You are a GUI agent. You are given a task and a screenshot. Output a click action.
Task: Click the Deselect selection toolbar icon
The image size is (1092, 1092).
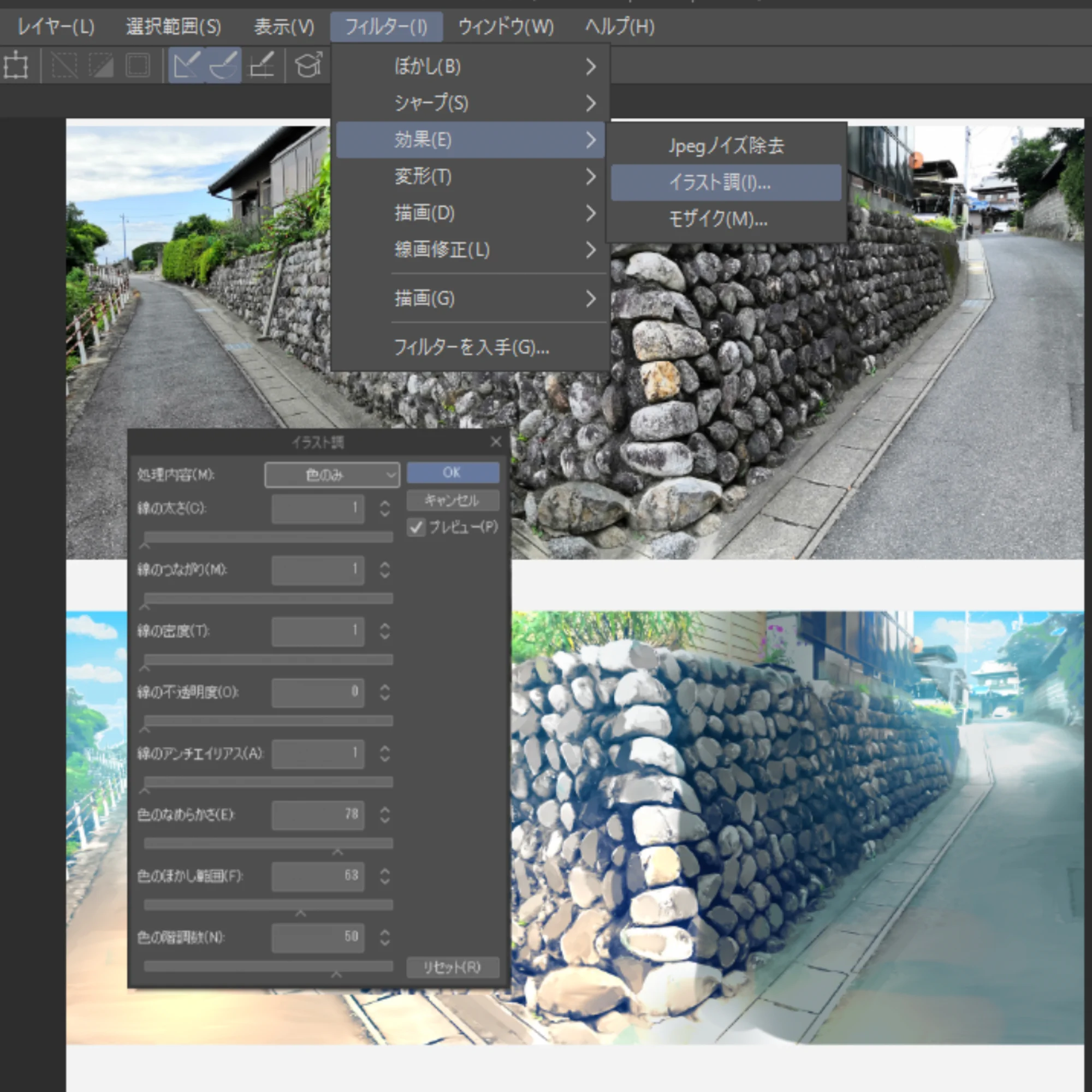tap(64, 66)
